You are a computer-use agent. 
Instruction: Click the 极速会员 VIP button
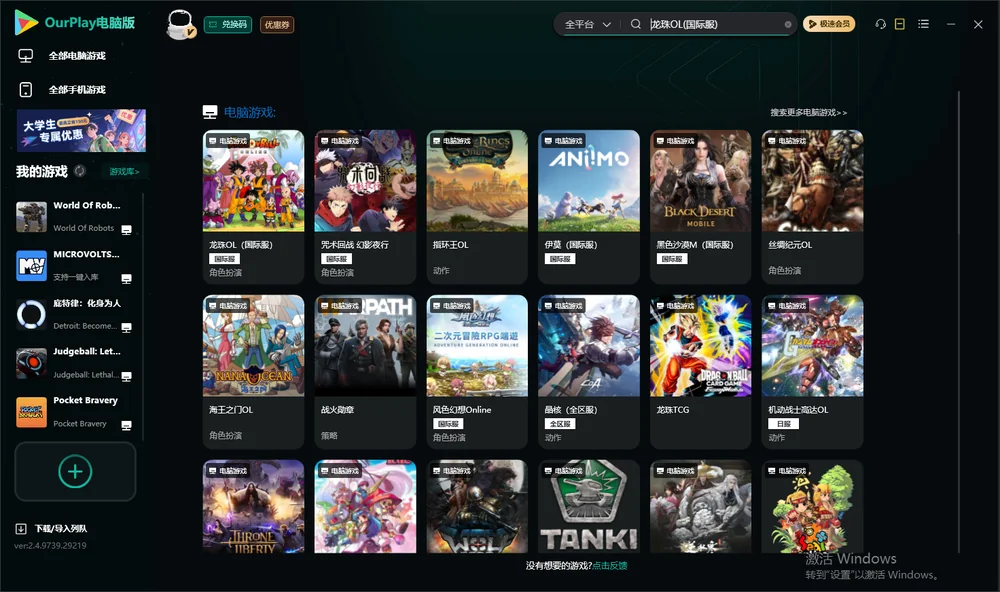point(828,24)
